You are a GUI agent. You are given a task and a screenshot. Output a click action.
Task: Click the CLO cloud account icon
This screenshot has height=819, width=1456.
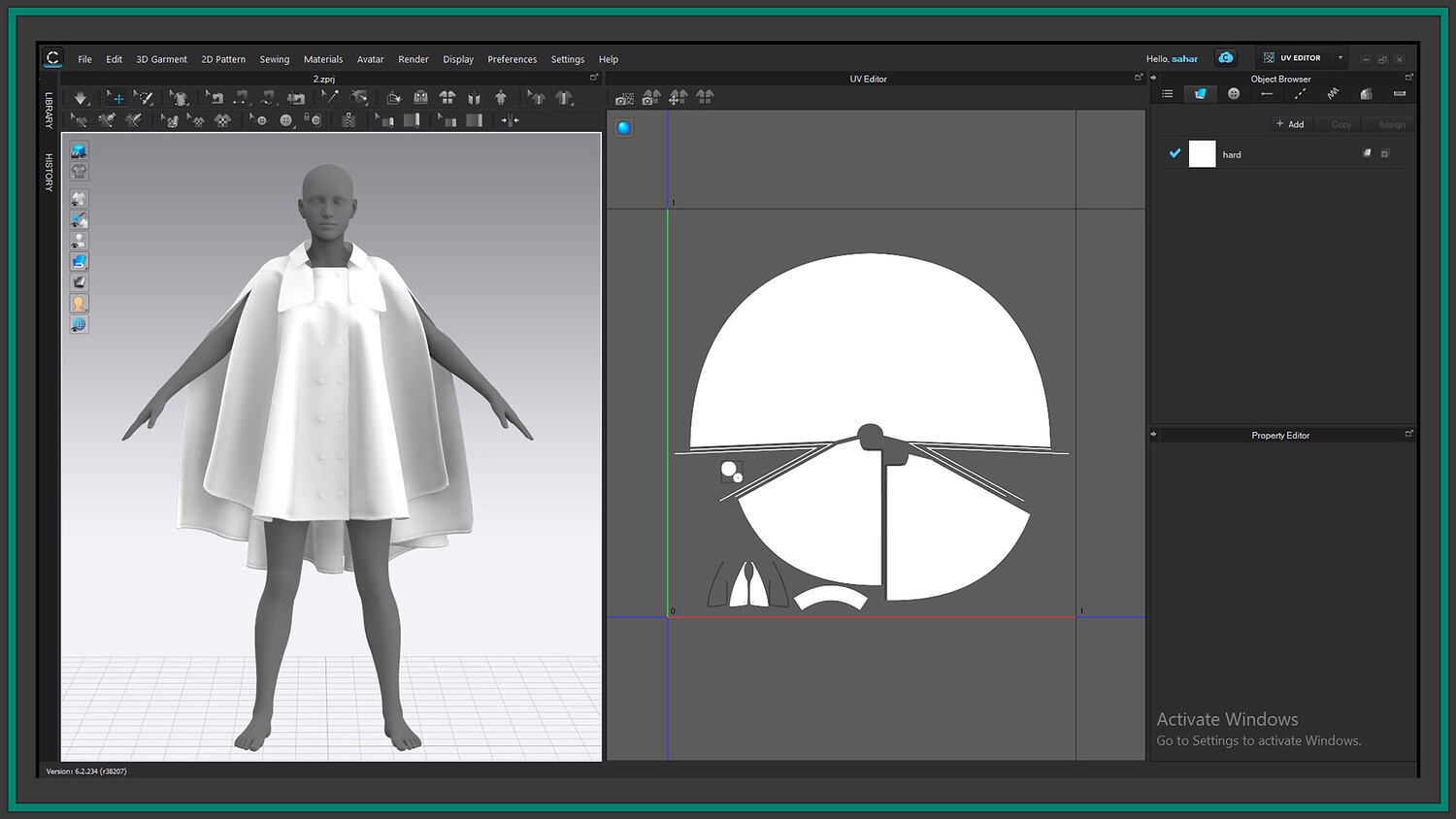(1226, 58)
